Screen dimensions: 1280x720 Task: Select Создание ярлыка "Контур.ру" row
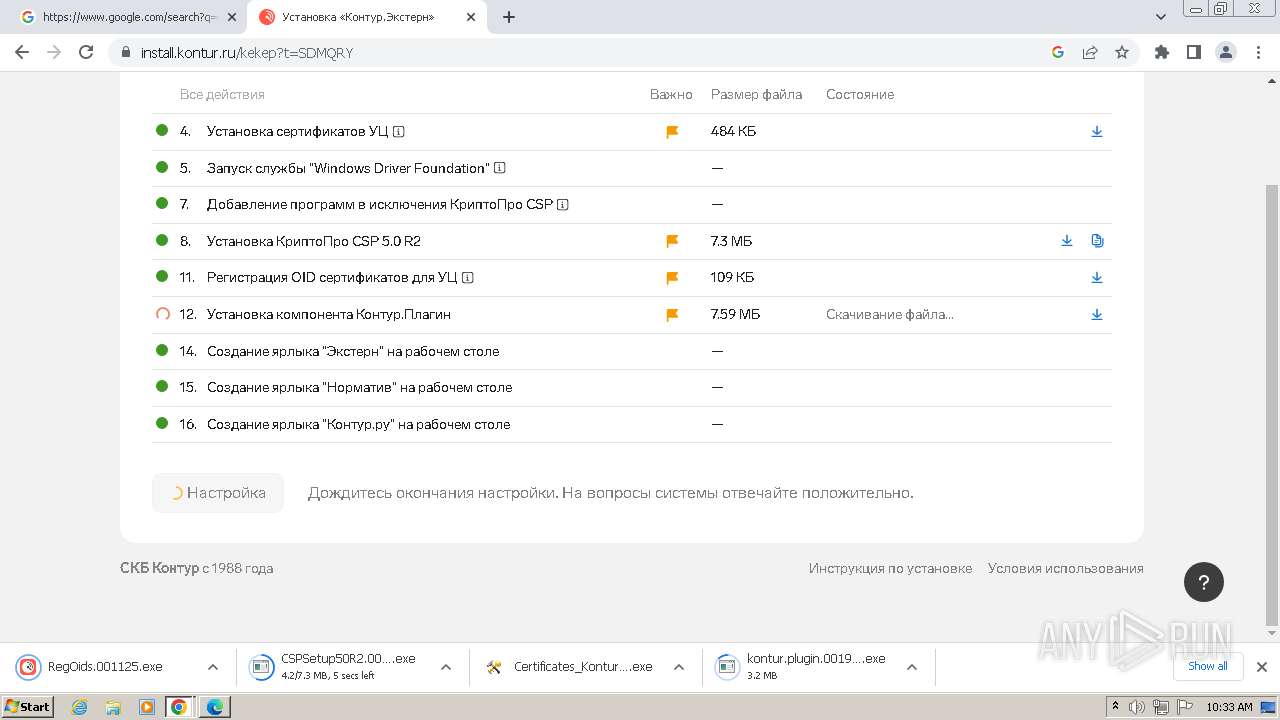(632, 424)
